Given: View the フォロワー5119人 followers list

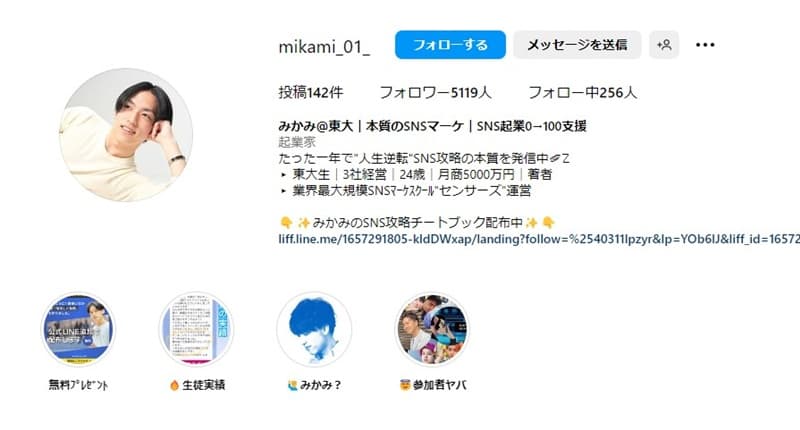Looking at the screenshot, I should (435, 92).
